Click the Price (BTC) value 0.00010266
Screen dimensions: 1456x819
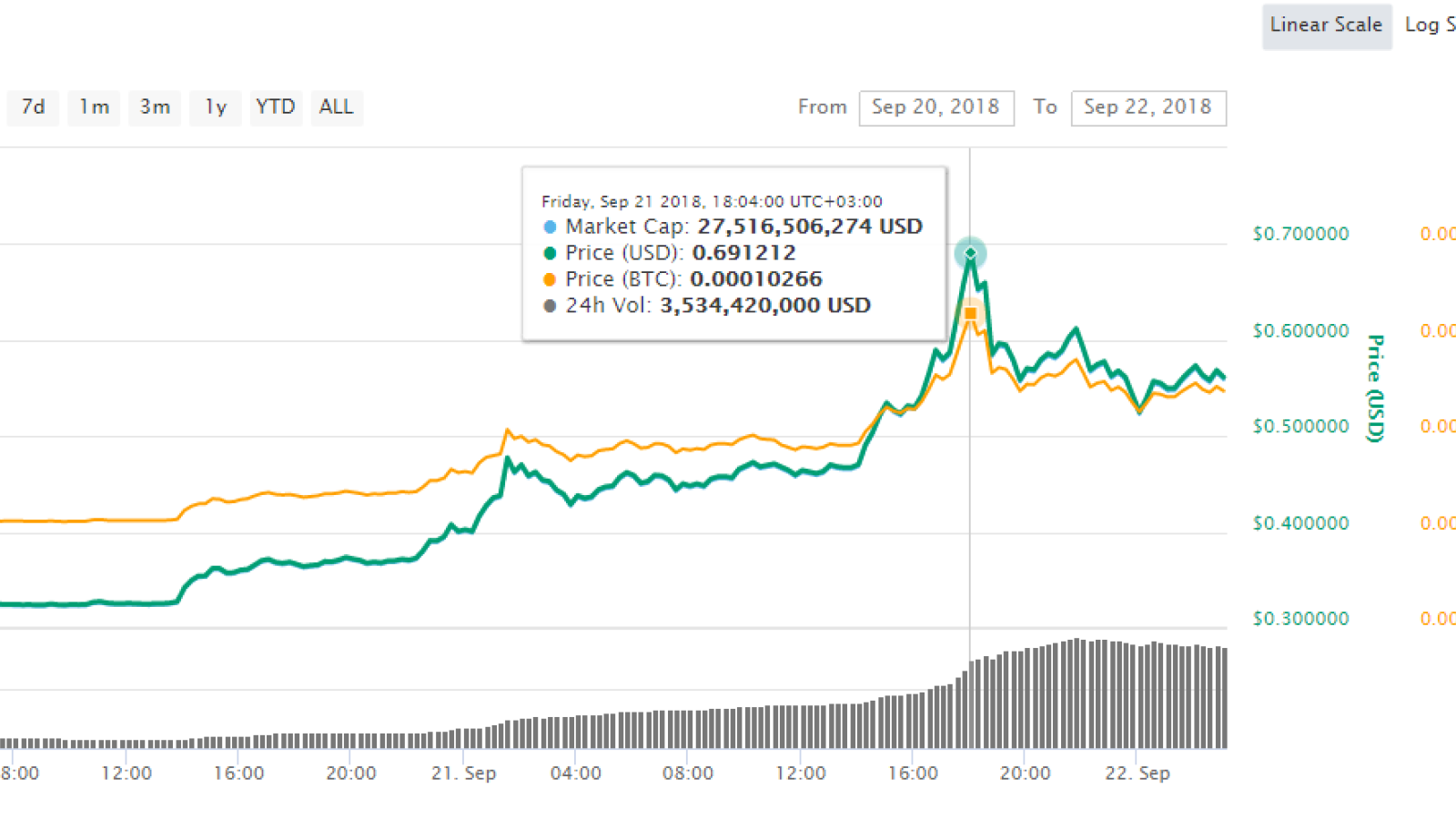click(x=756, y=279)
